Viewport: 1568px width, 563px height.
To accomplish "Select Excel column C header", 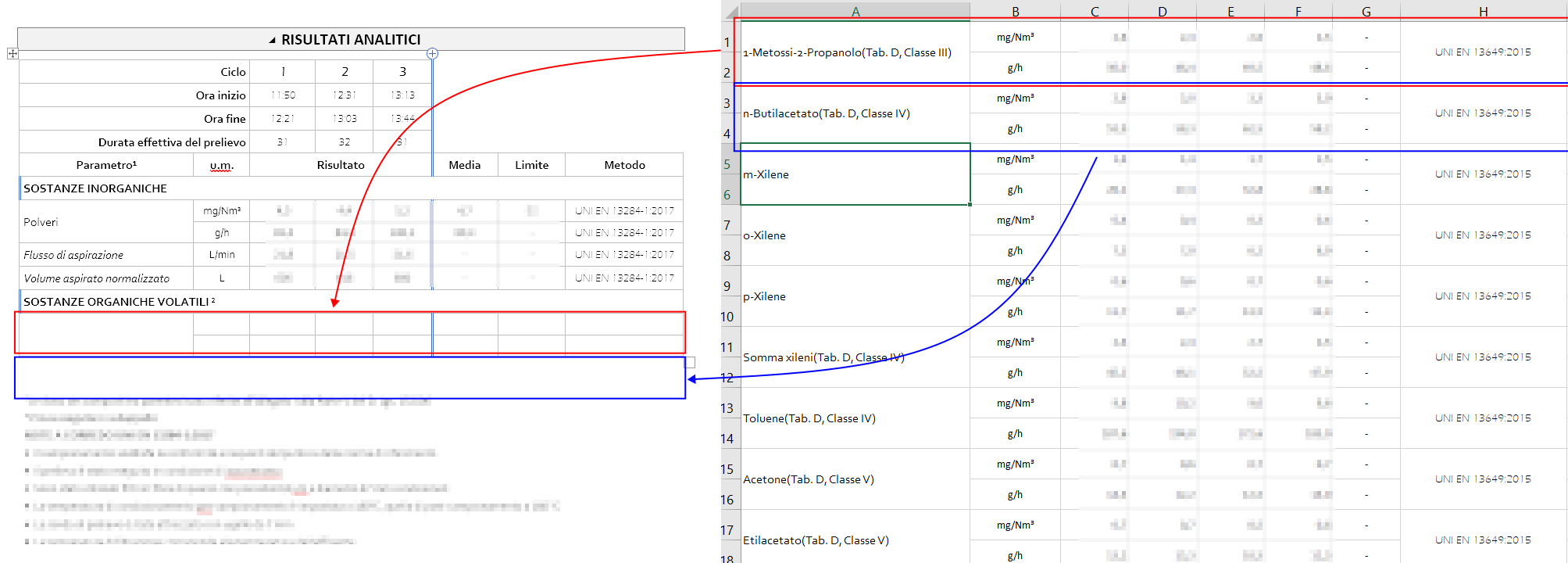I will point(1095,12).
